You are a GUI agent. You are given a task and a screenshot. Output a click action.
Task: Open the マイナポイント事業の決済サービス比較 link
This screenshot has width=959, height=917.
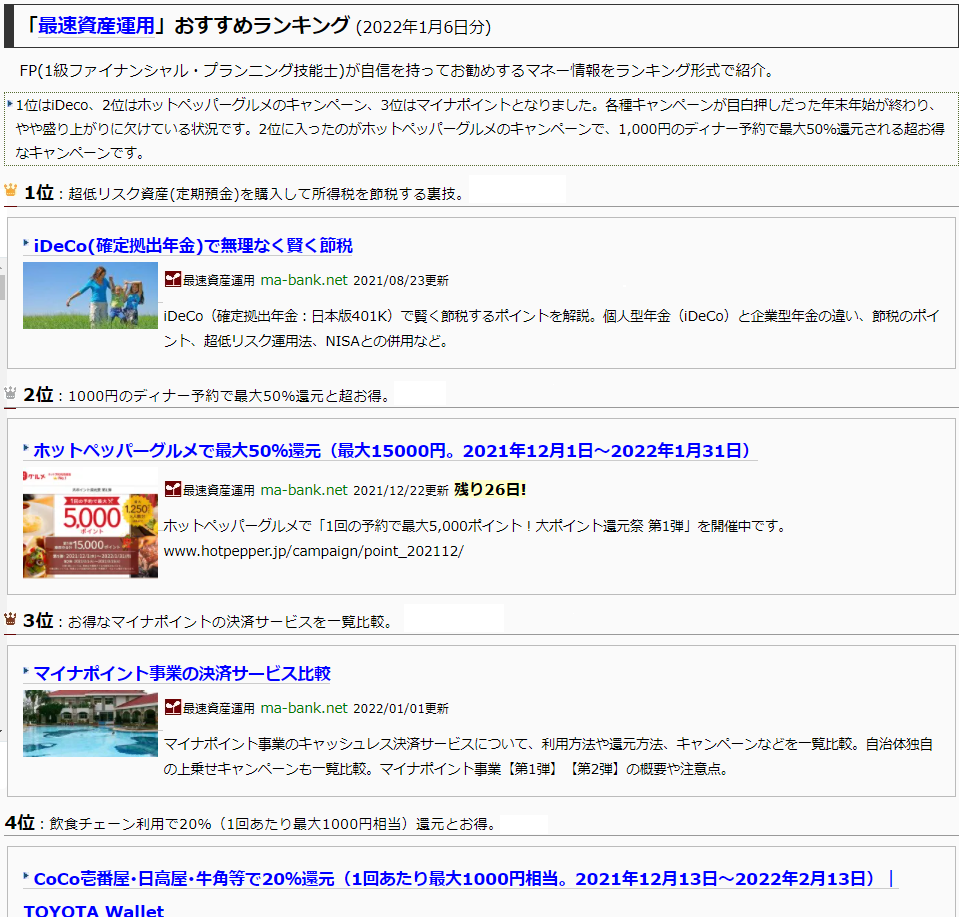click(x=182, y=674)
